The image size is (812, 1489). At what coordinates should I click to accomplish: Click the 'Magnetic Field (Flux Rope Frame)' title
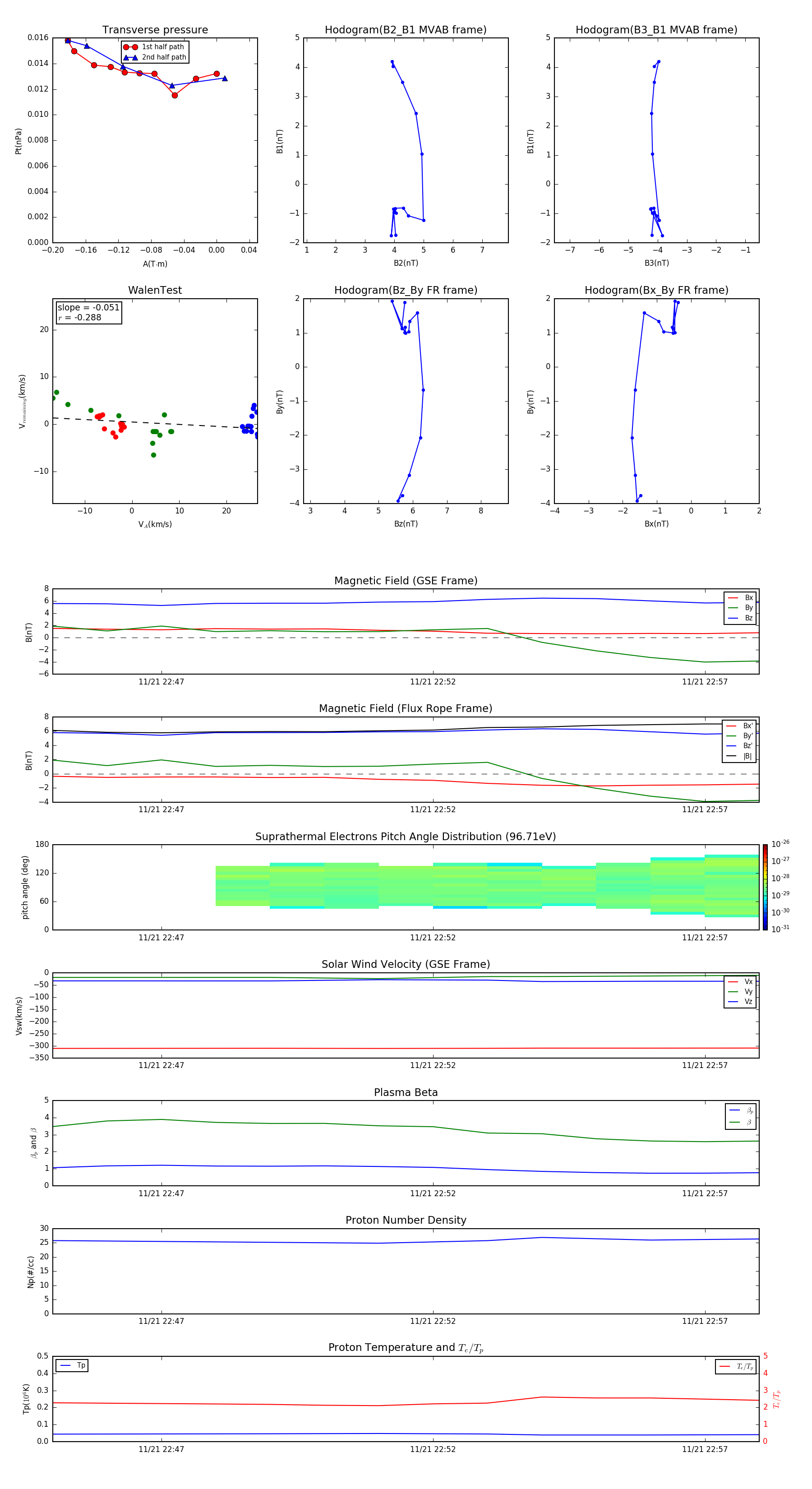click(x=406, y=709)
